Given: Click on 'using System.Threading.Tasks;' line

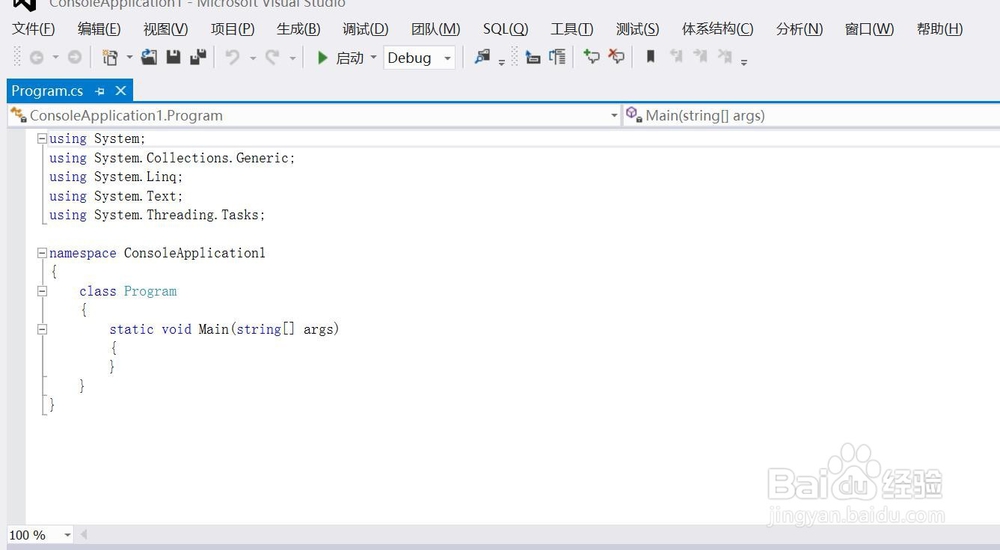Looking at the screenshot, I should coord(157,215).
